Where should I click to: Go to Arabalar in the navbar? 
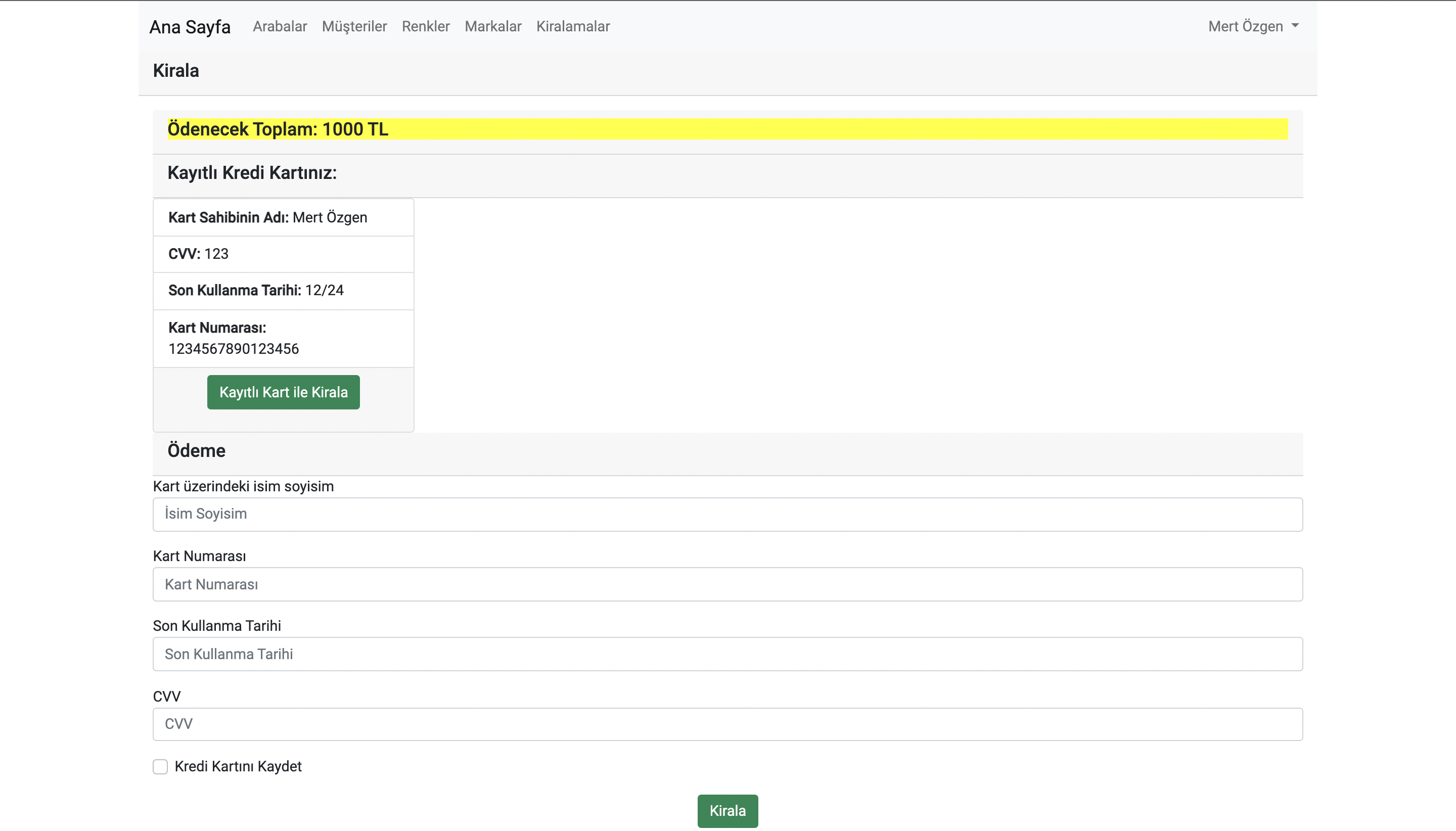[280, 27]
